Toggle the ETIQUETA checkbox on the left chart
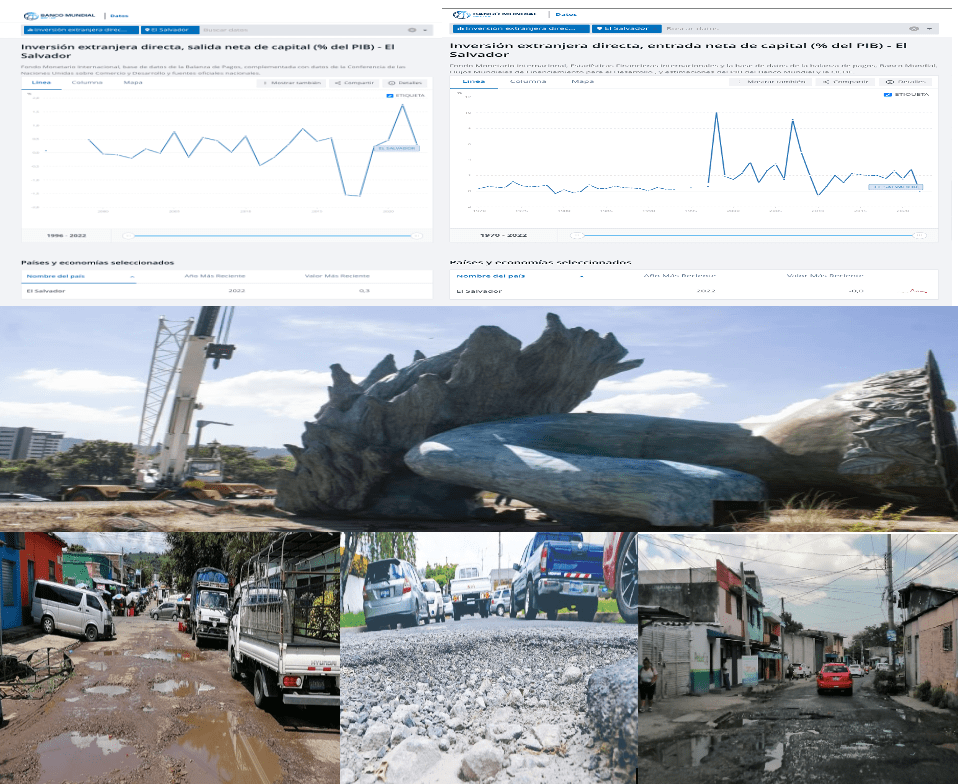 point(389,95)
